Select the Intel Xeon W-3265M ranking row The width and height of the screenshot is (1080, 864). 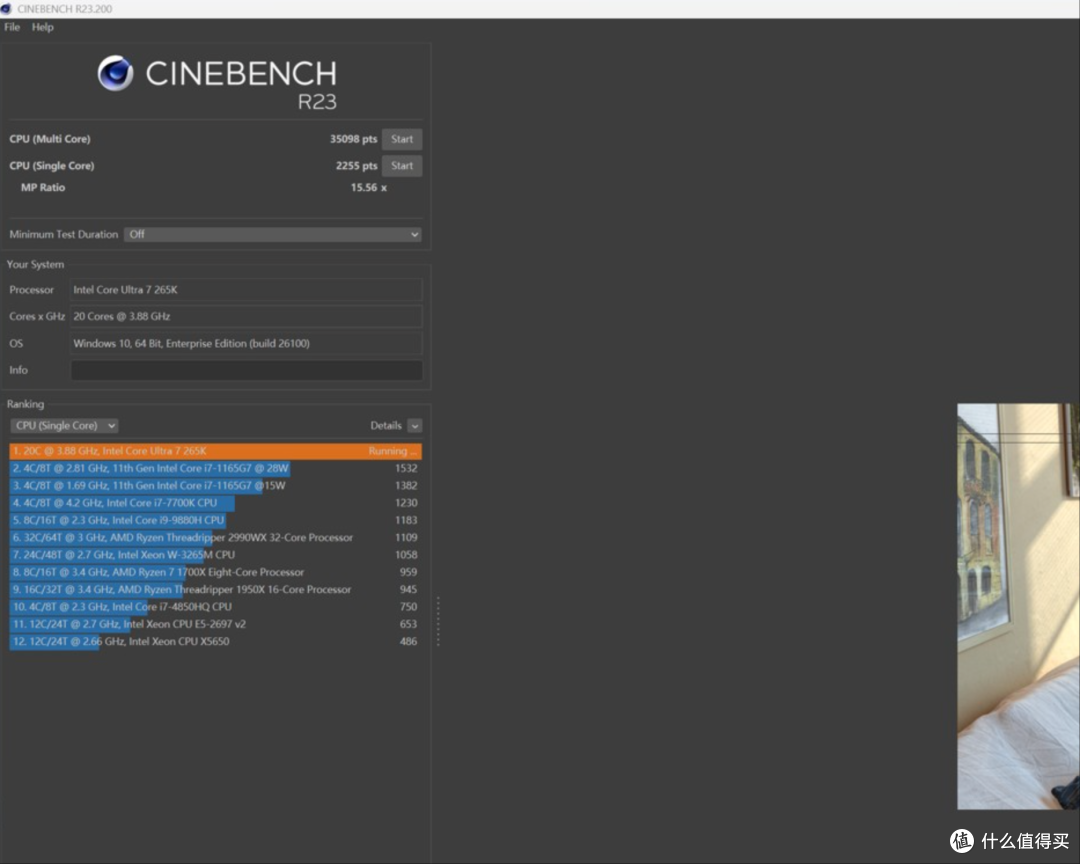[x=216, y=555]
